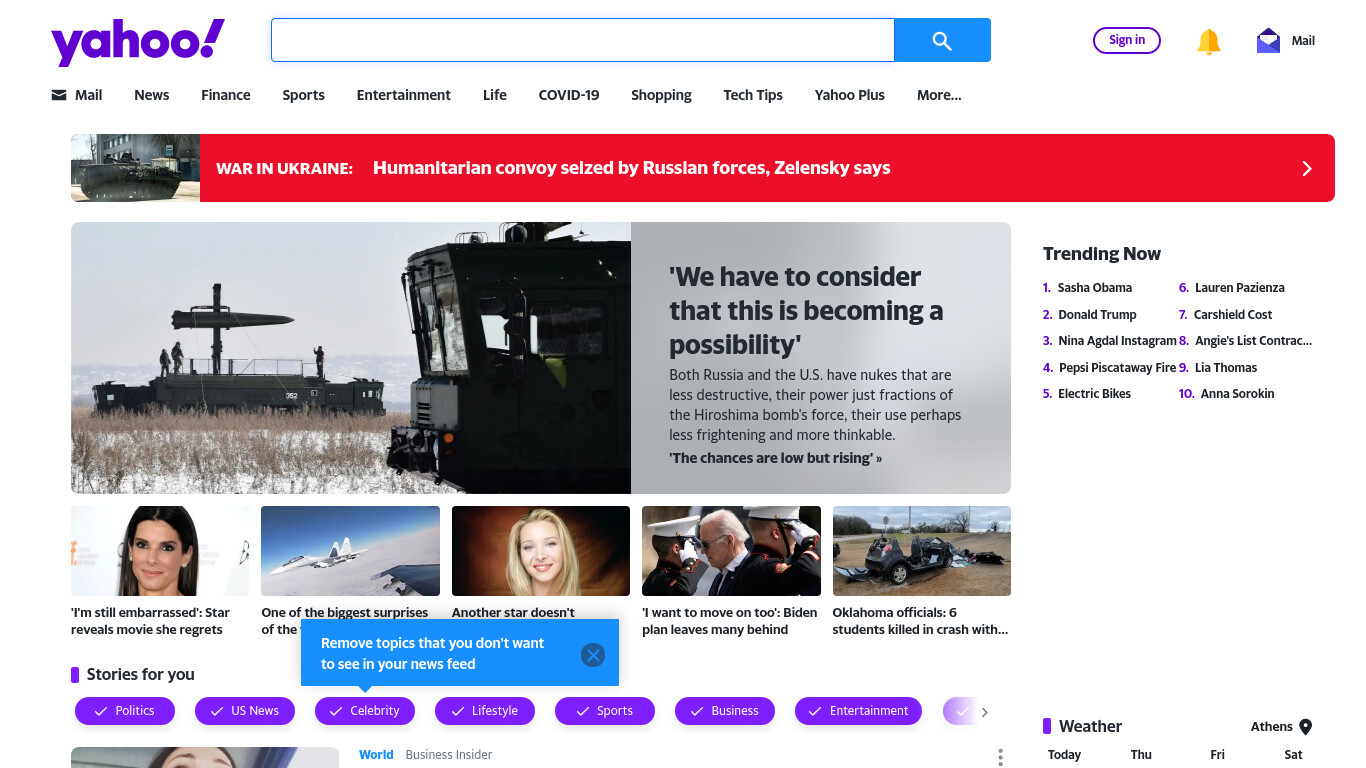Toggle the US News topic chip

click(x=245, y=711)
